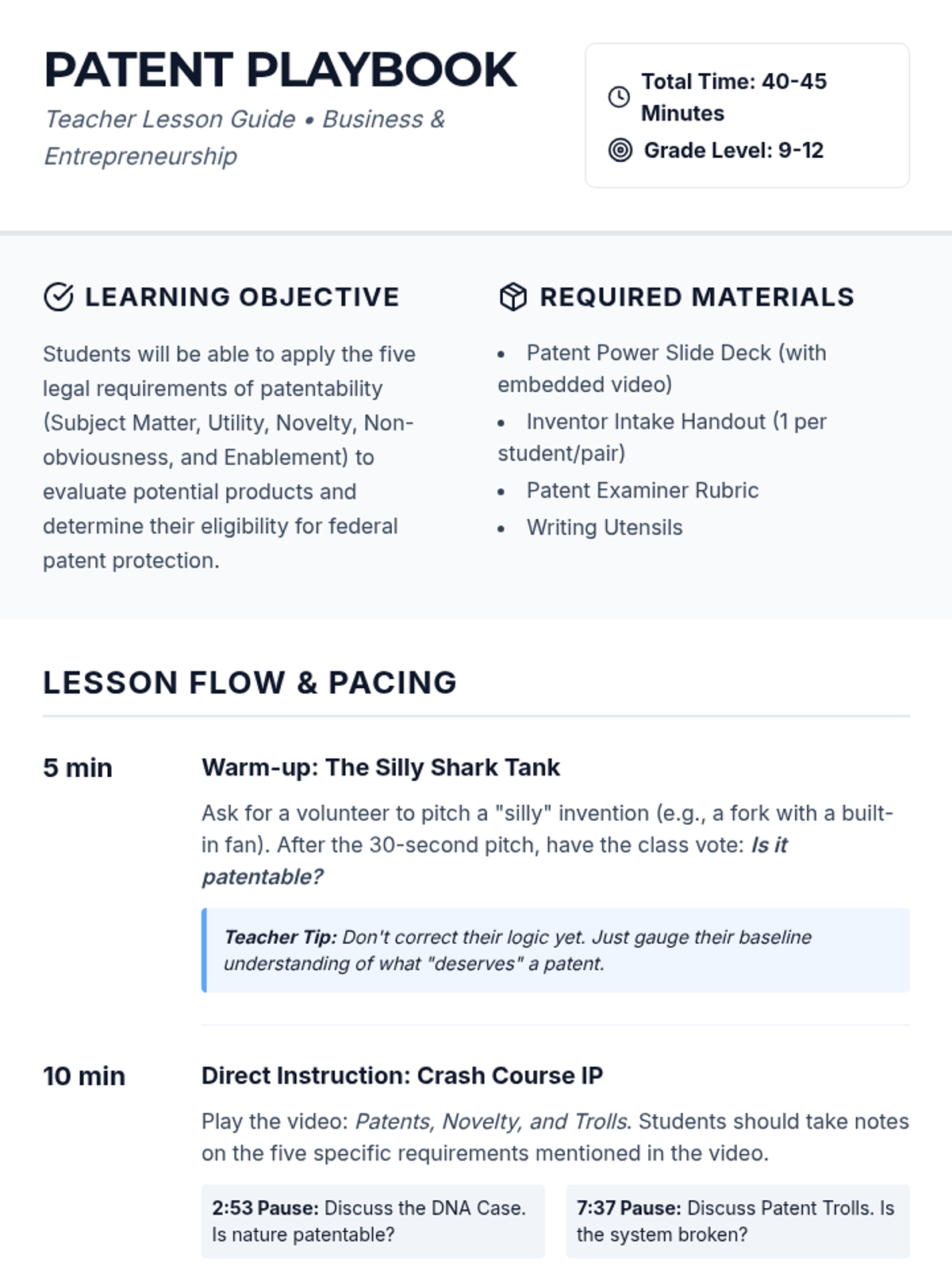Click the Total Time 40-45 Minutes text
Image resolution: width=952 pixels, height=1270 pixels.
(734, 97)
